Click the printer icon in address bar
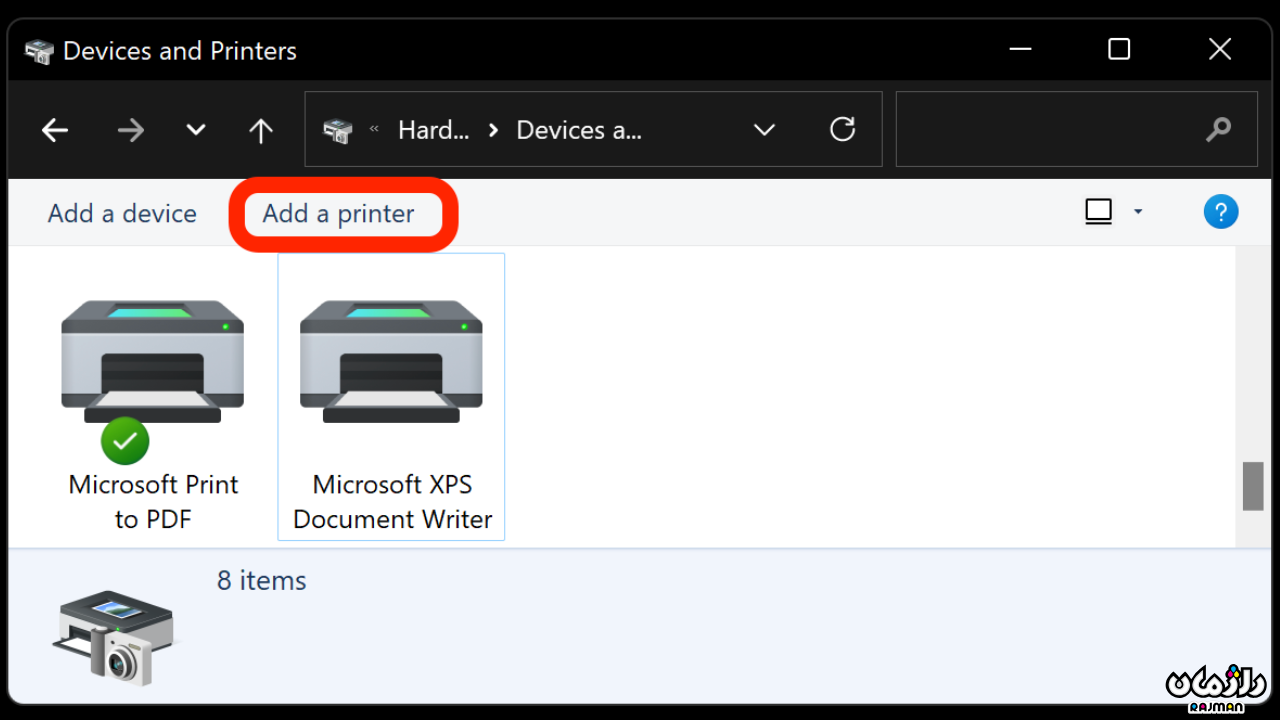 point(338,130)
